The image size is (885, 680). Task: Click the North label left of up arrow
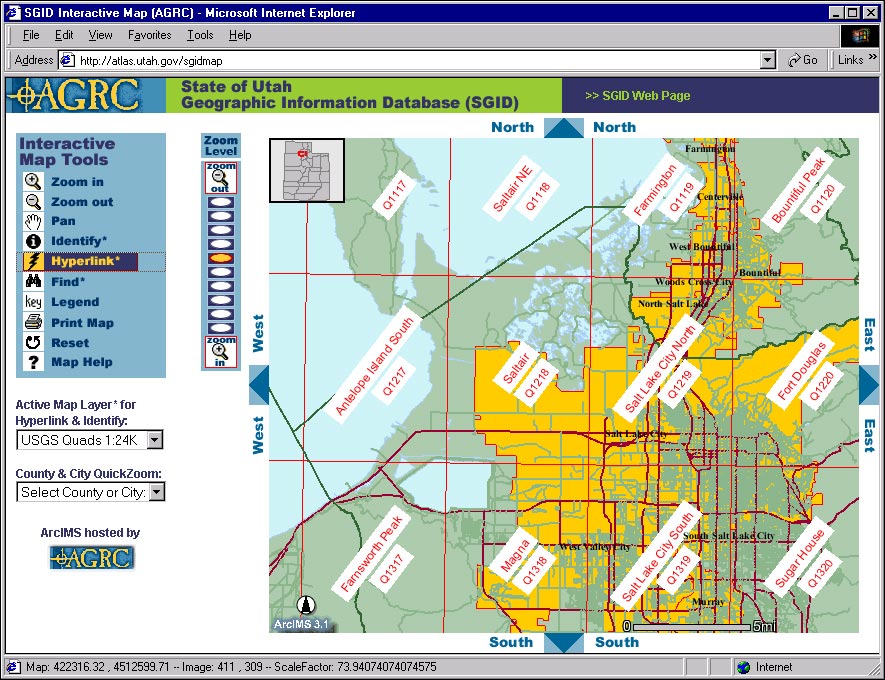click(512, 127)
